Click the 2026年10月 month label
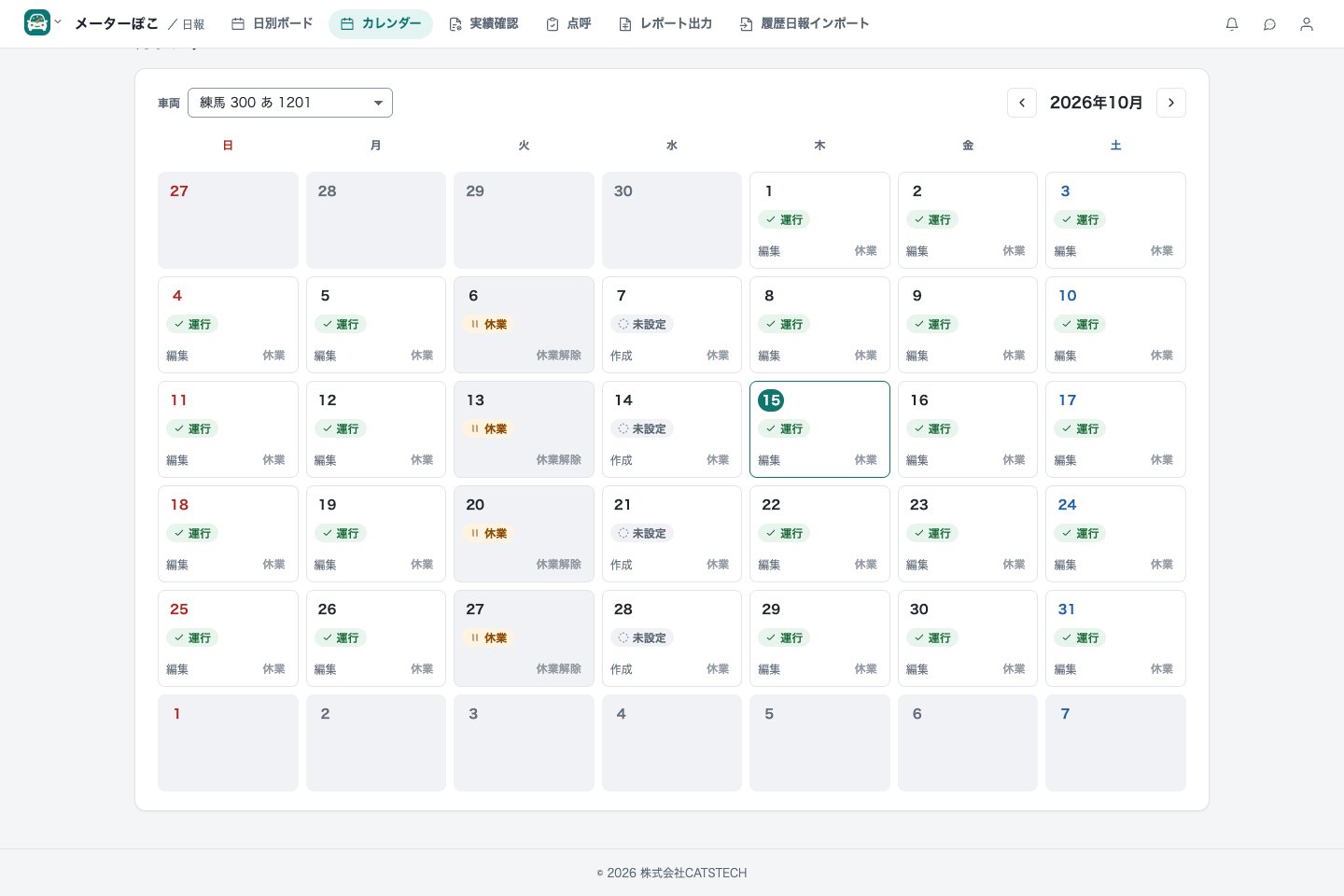 point(1097,103)
